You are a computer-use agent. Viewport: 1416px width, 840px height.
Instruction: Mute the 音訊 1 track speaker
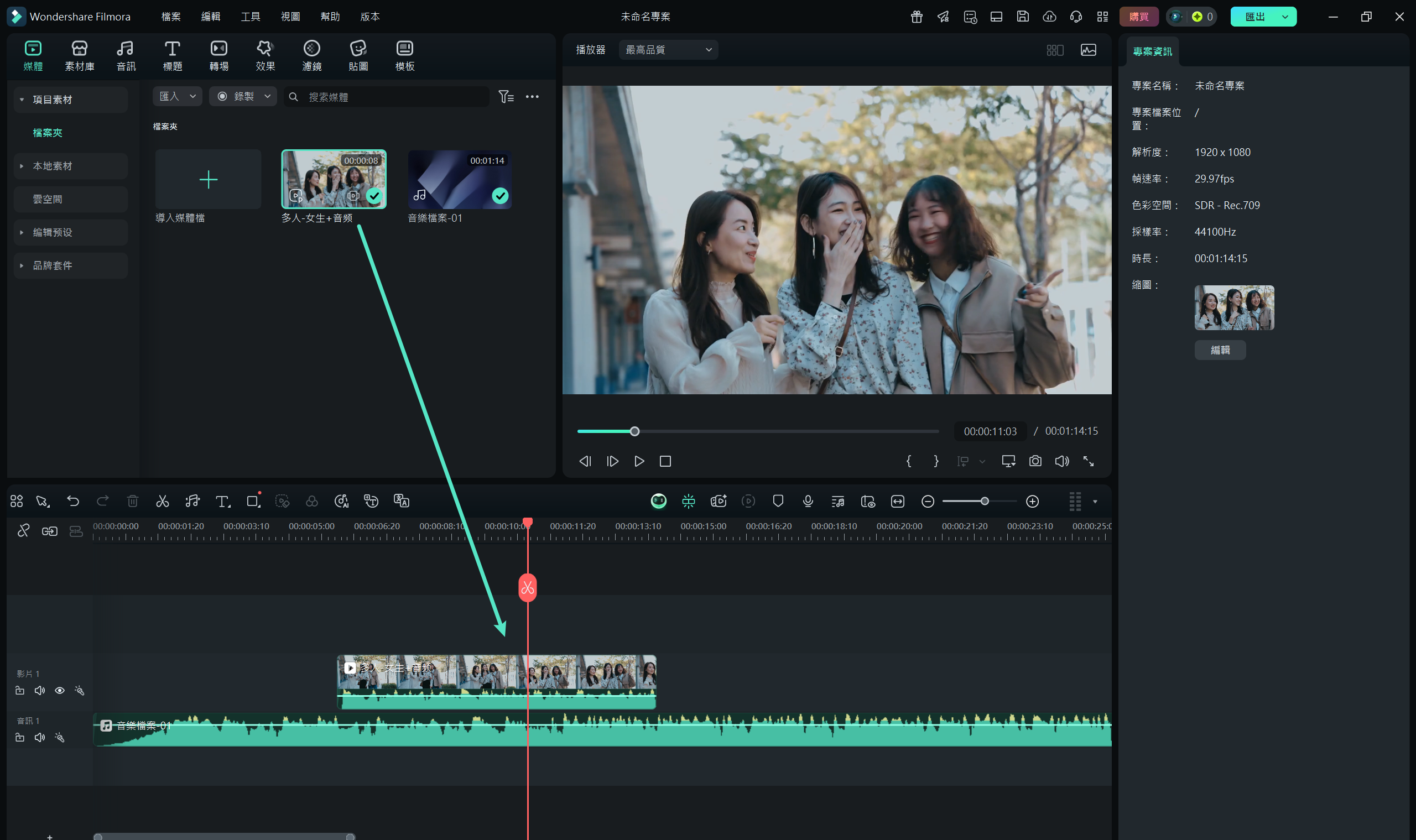coord(40,737)
